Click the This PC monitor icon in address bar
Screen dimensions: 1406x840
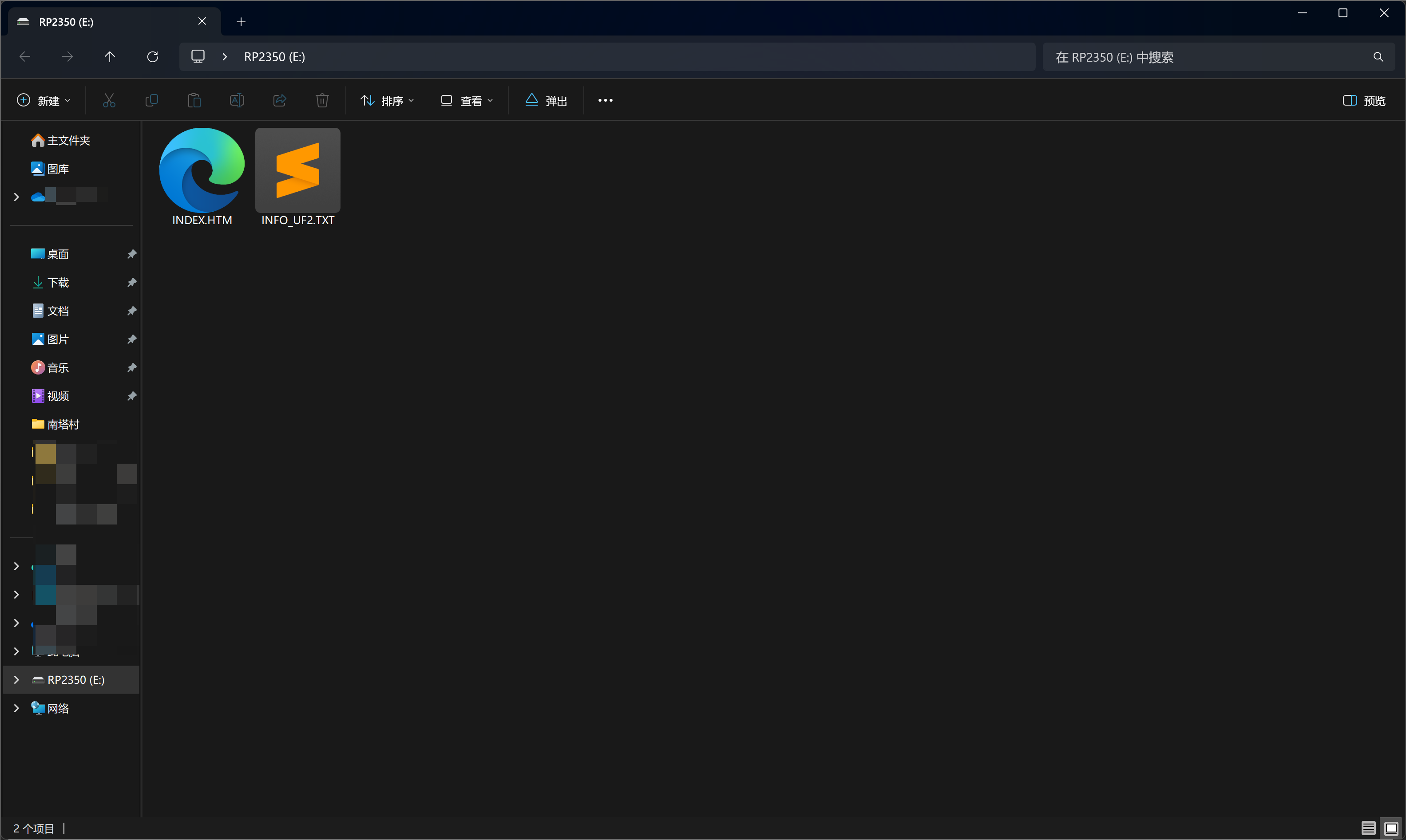tap(198, 57)
